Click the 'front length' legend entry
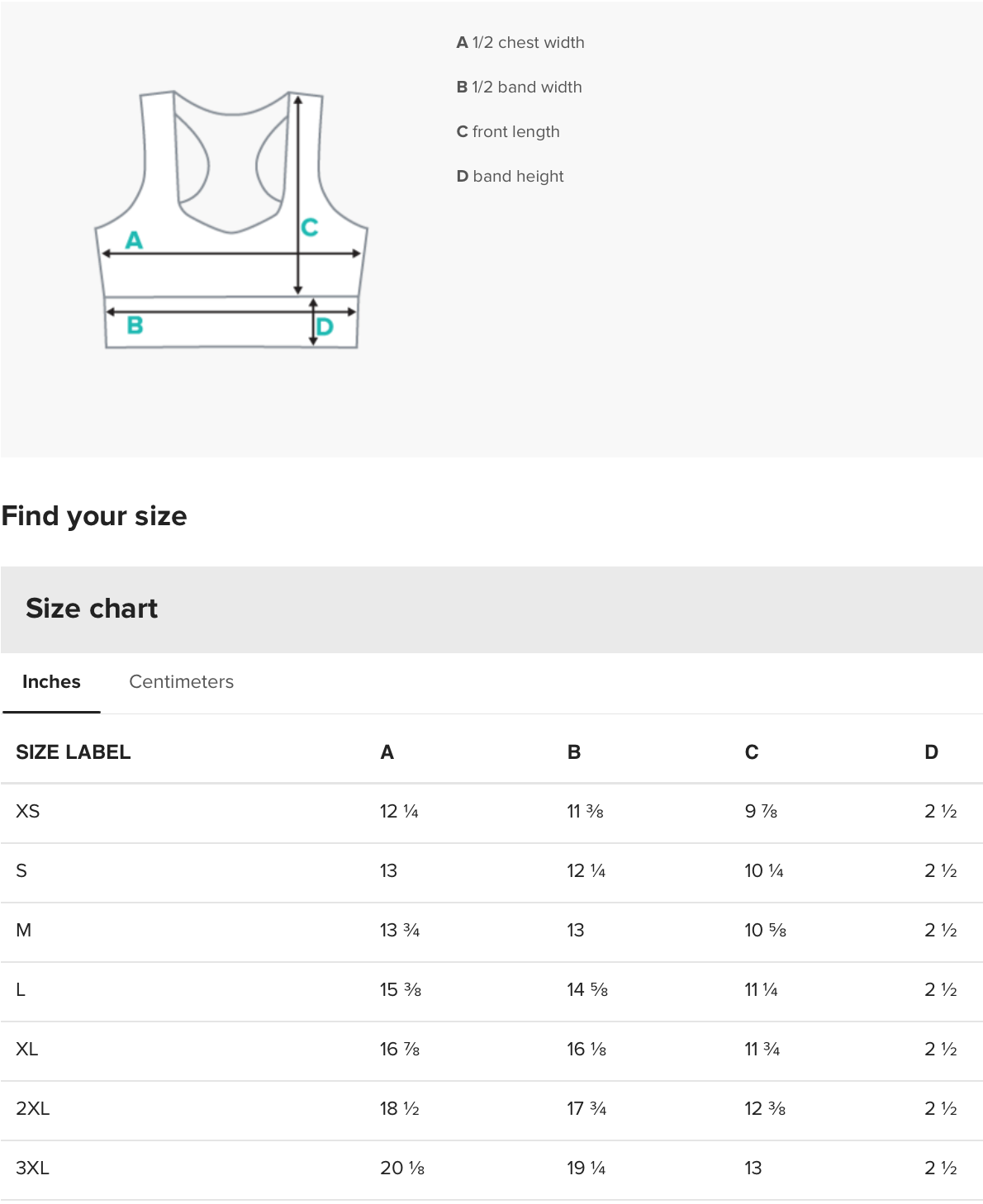The image size is (983, 1204). [508, 132]
